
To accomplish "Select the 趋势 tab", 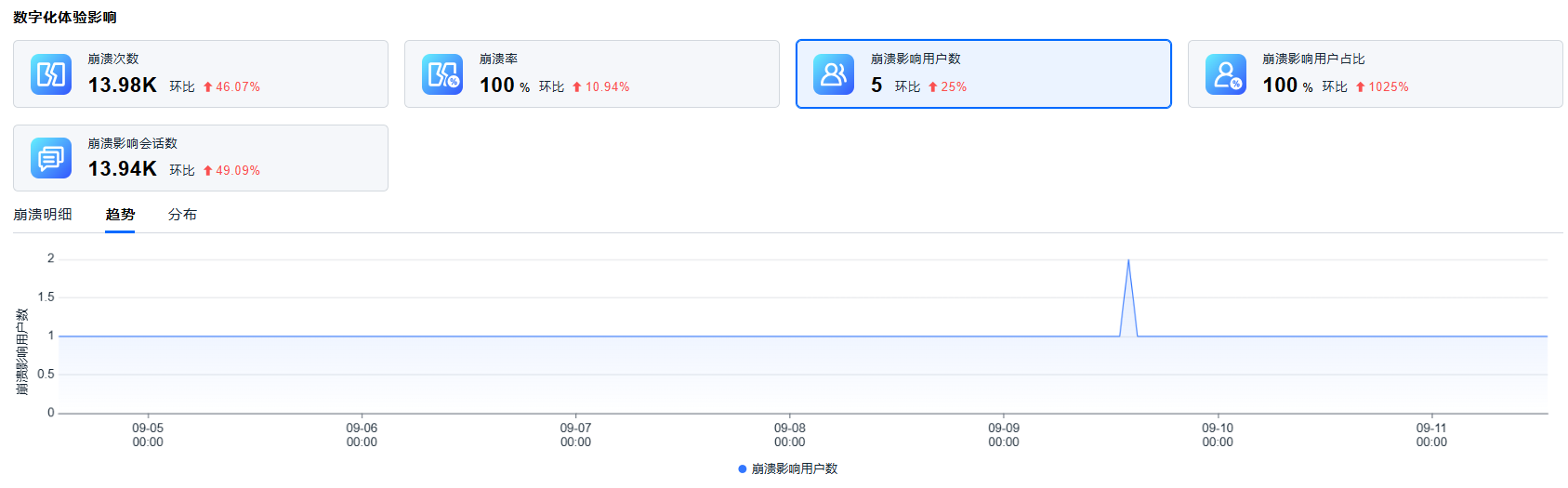I will (120, 215).
